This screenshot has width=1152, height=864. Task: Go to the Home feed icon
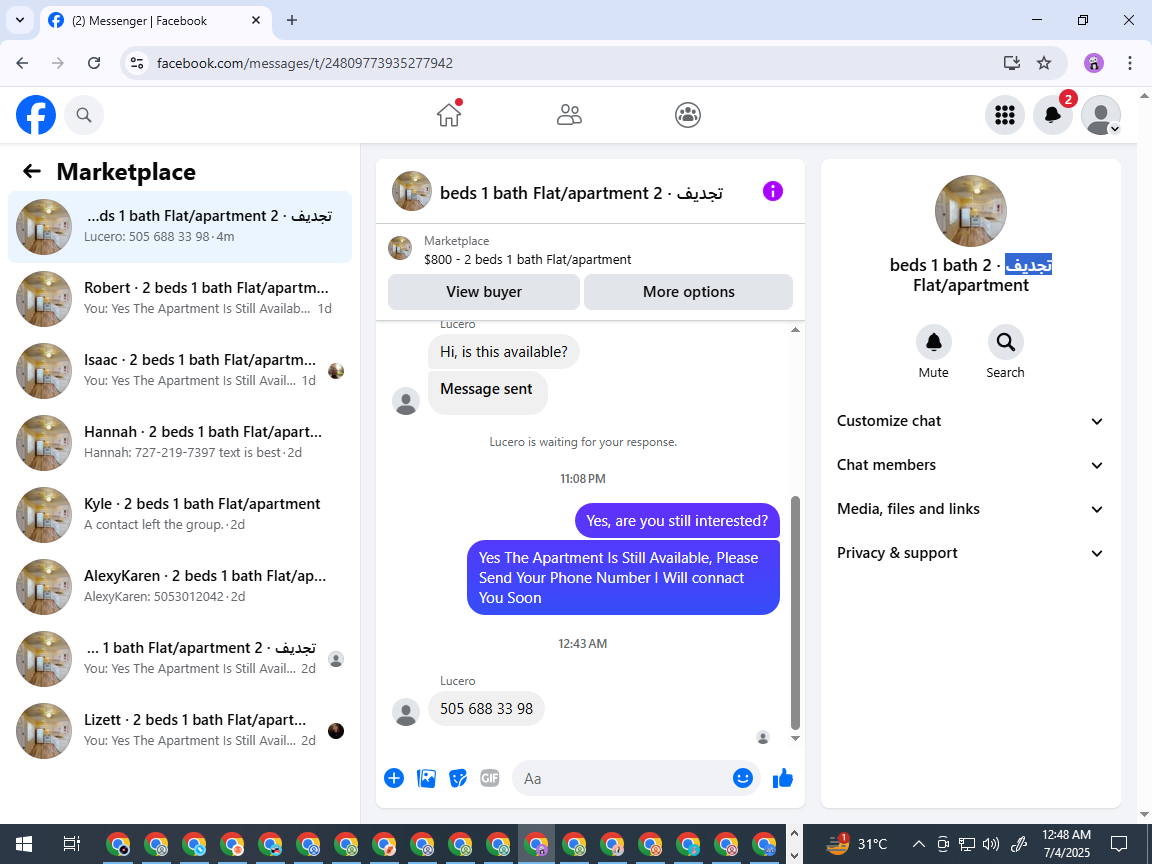click(x=449, y=115)
